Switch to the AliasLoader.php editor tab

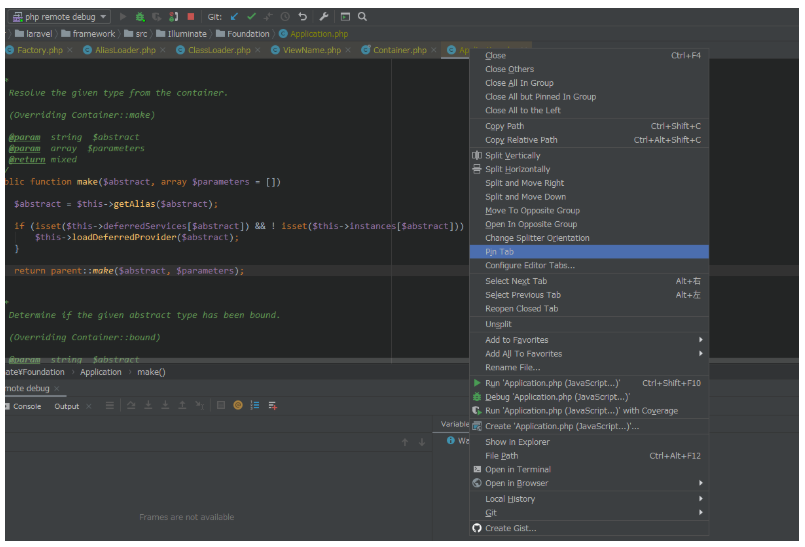click(125, 50)
